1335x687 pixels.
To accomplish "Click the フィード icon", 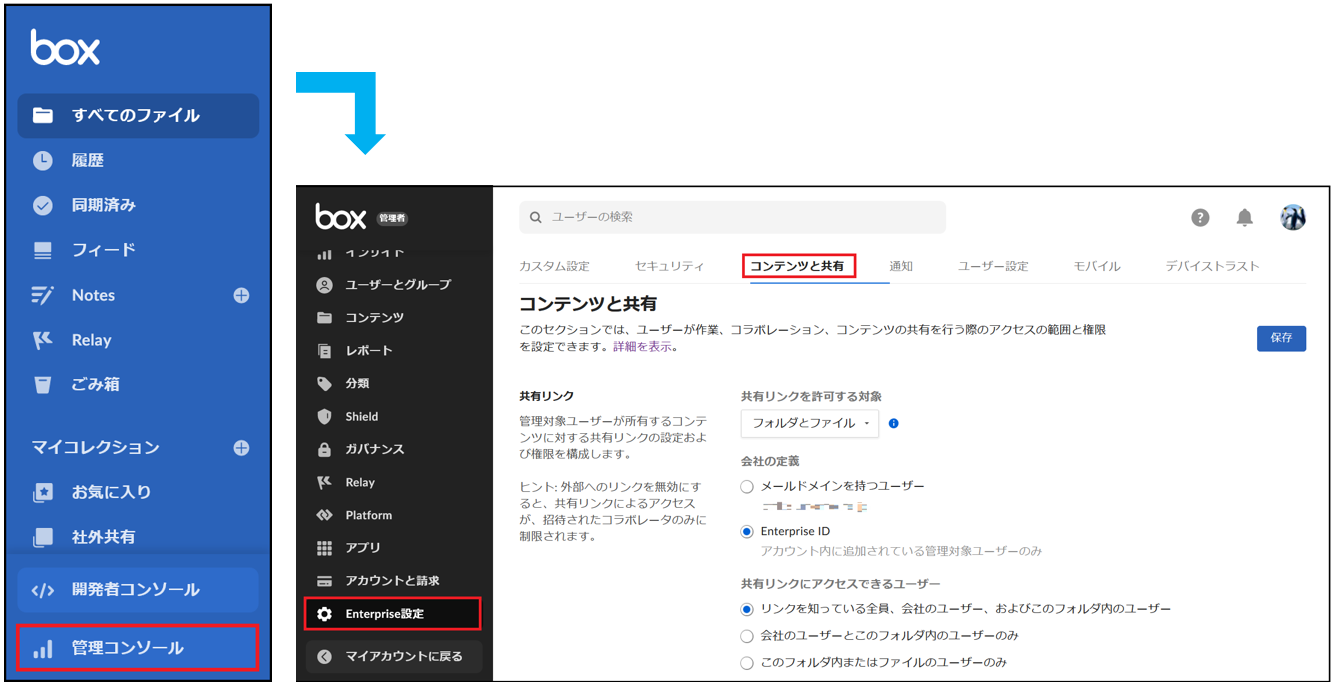I will tap(42, 250).
